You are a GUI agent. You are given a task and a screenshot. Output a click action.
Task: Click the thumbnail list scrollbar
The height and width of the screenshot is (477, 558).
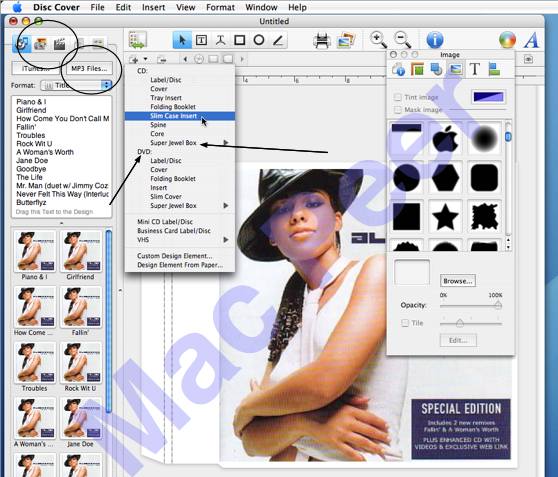tap(109, 322)
